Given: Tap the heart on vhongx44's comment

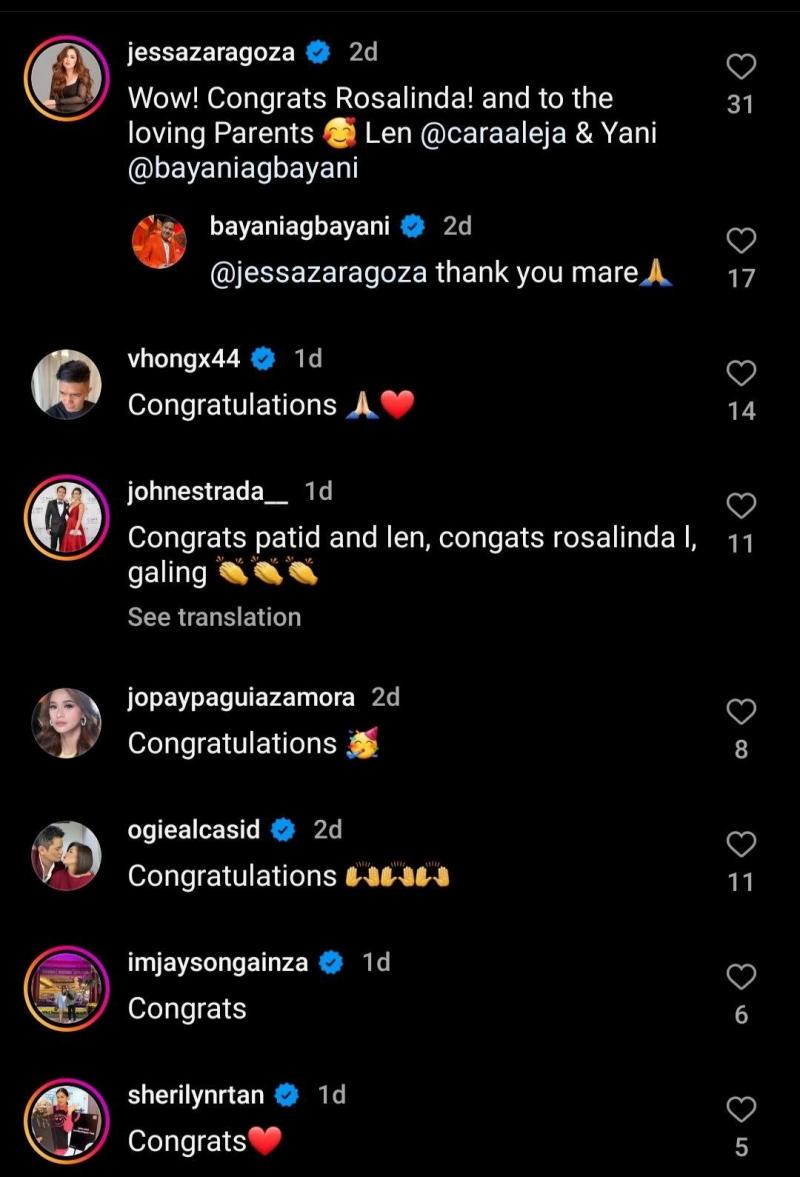Looking at the screenshot, I should tap(740, 374).
